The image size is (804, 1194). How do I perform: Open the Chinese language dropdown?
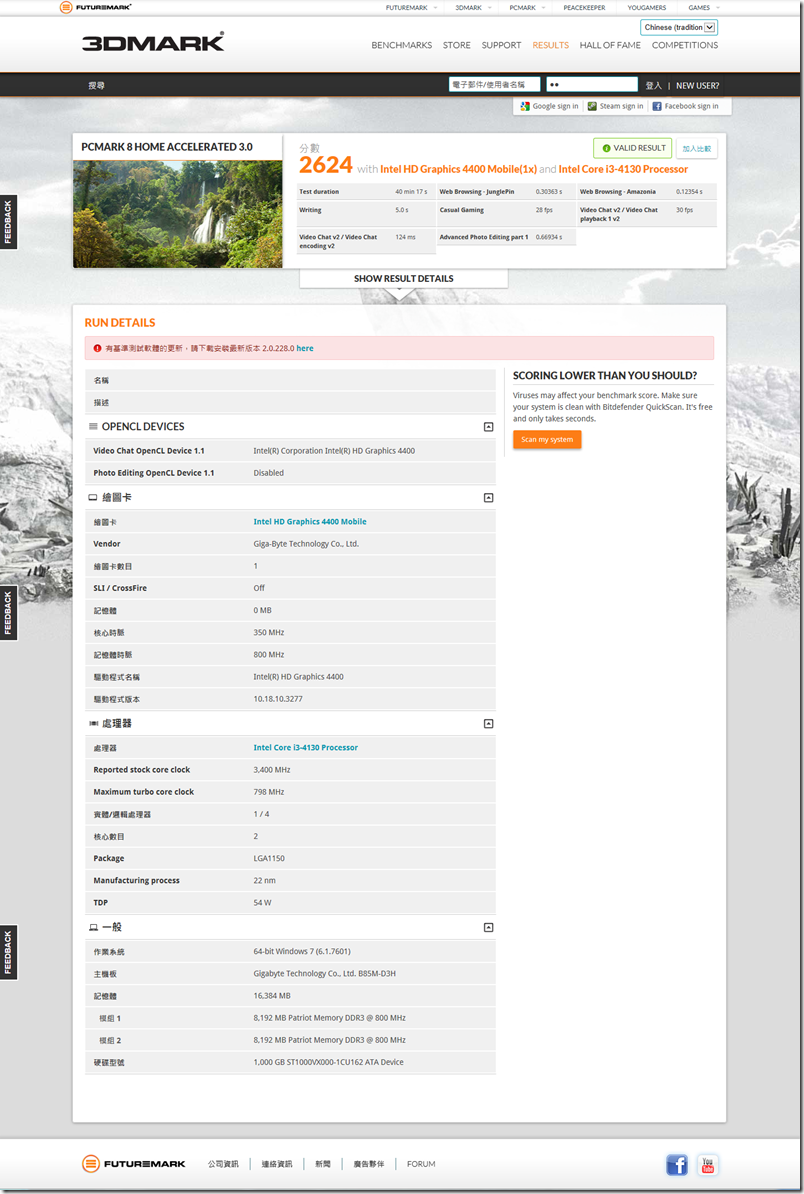tap(678, 27)
